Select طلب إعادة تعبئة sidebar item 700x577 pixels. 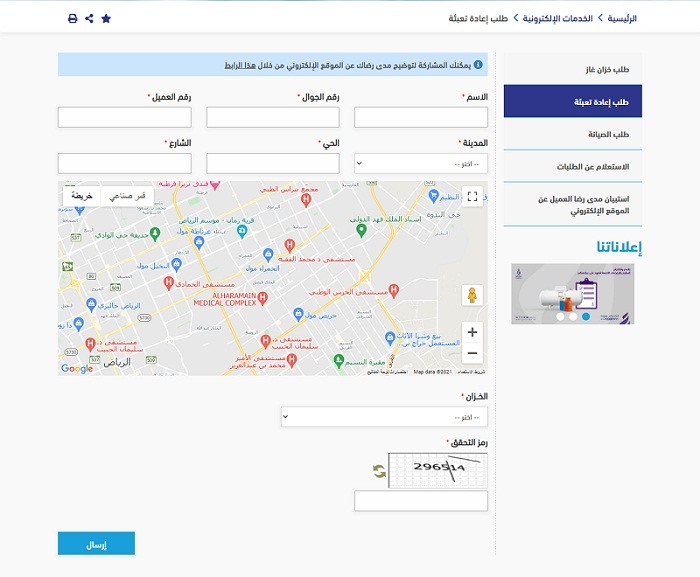click(x=573, y=101)
